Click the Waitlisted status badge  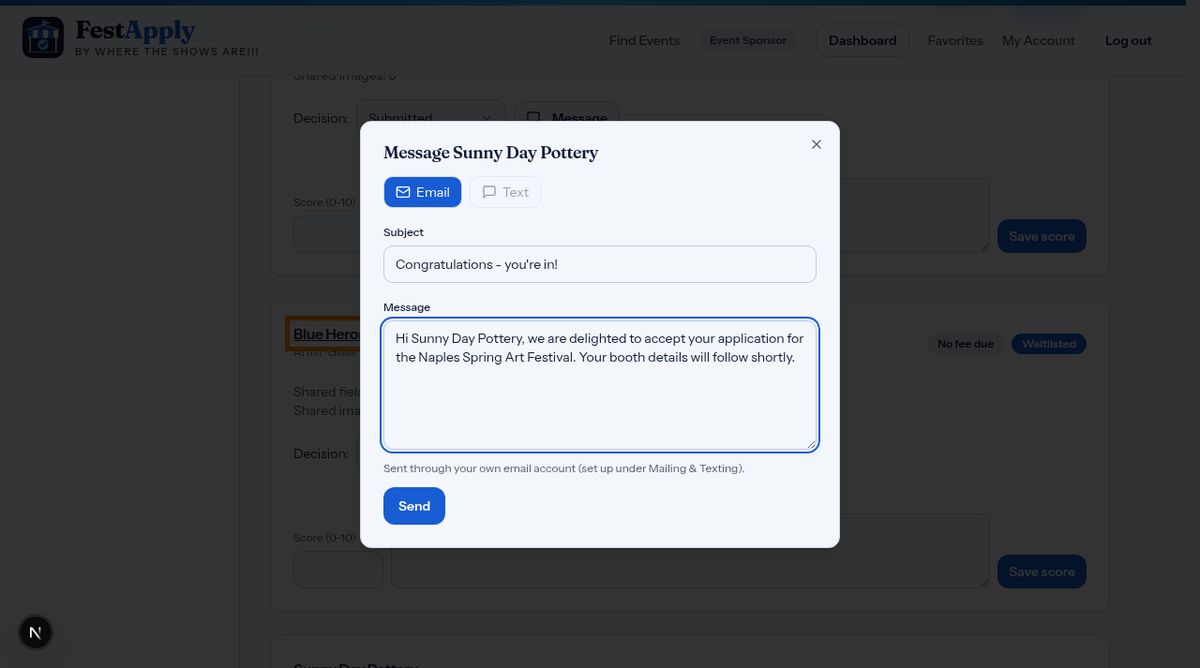[1048, 344]
